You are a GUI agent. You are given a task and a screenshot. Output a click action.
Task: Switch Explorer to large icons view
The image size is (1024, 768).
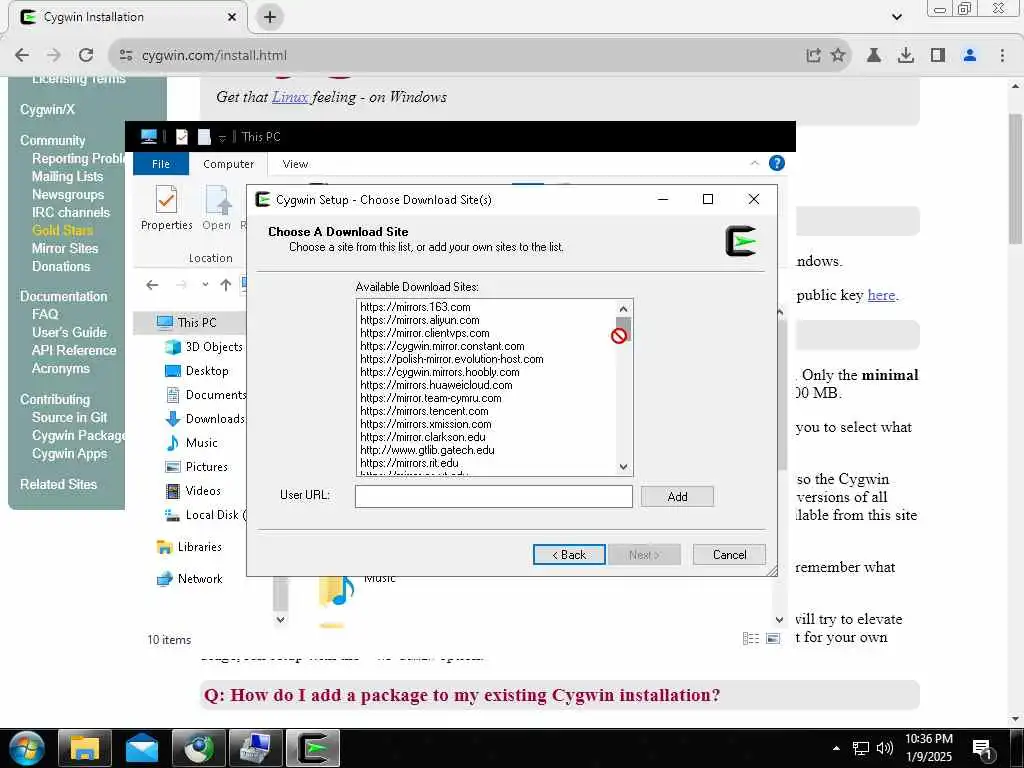coord(773,639)
